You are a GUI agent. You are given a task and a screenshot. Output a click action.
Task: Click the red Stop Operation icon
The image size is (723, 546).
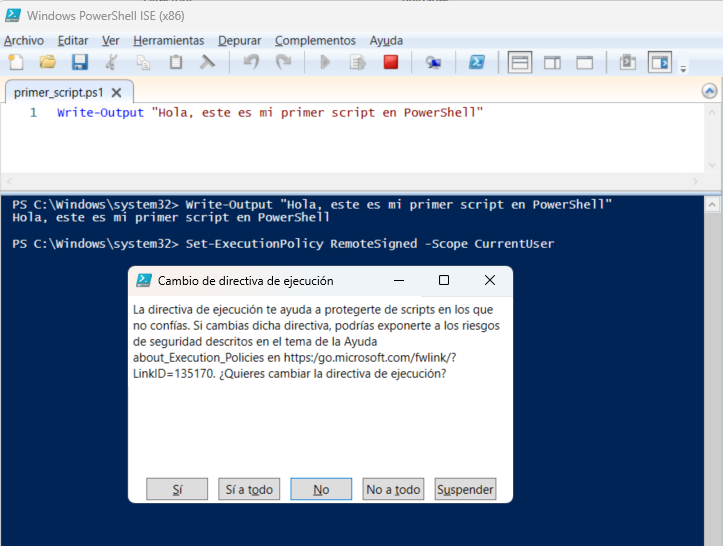coord(391,62)
